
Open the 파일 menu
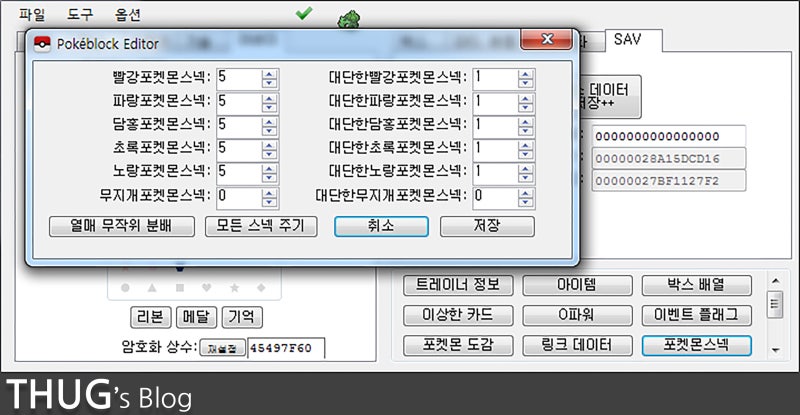32,15
